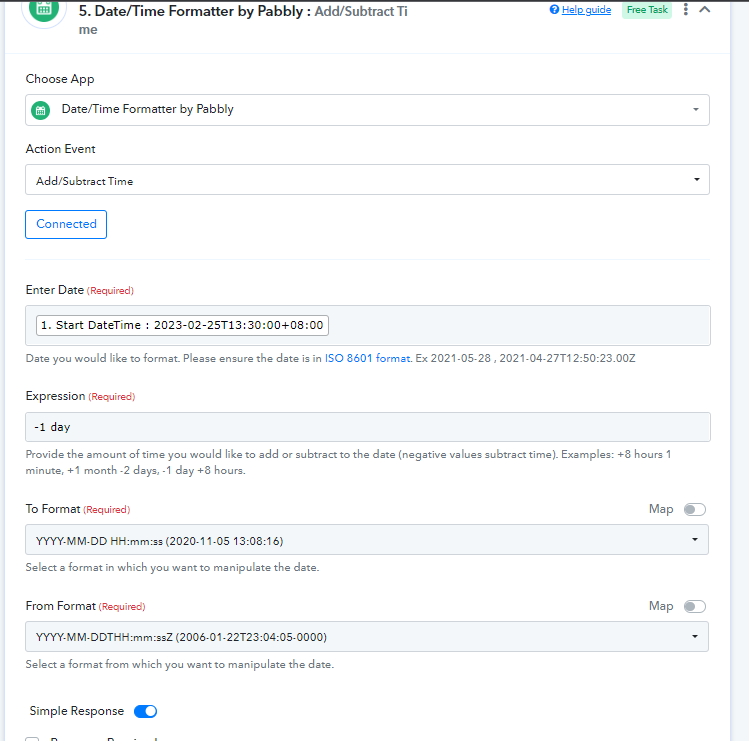Click the Date/Time Formatter step calendar icon

[44, 10]
